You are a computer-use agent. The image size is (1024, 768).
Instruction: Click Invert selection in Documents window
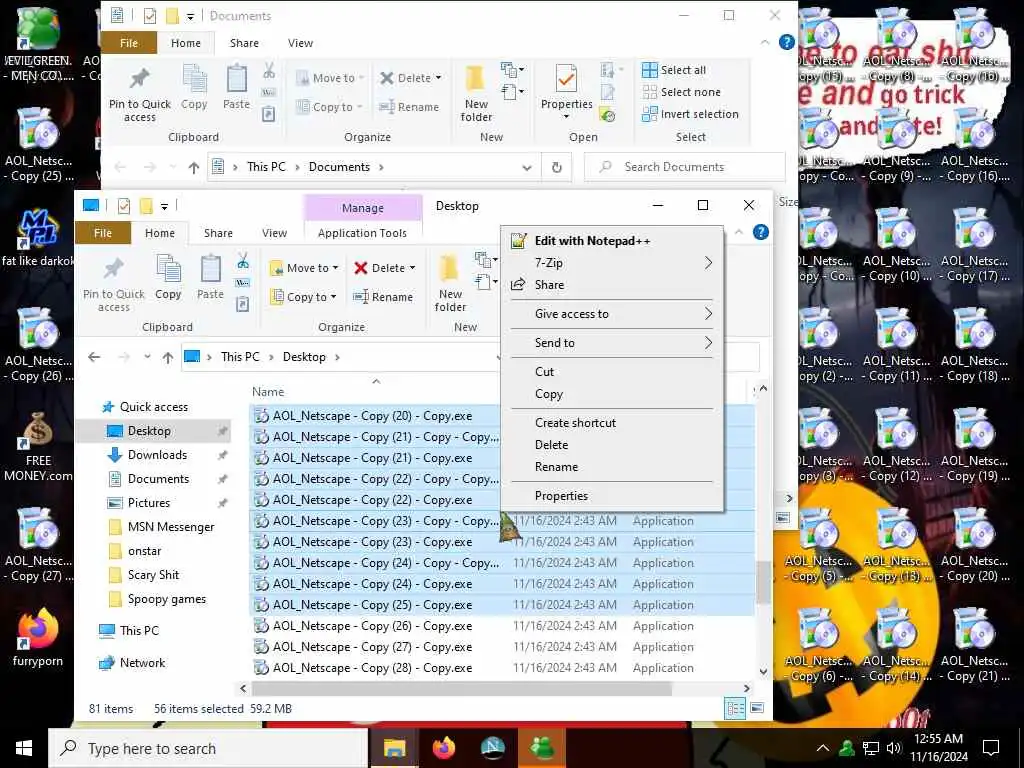(690, 114)
